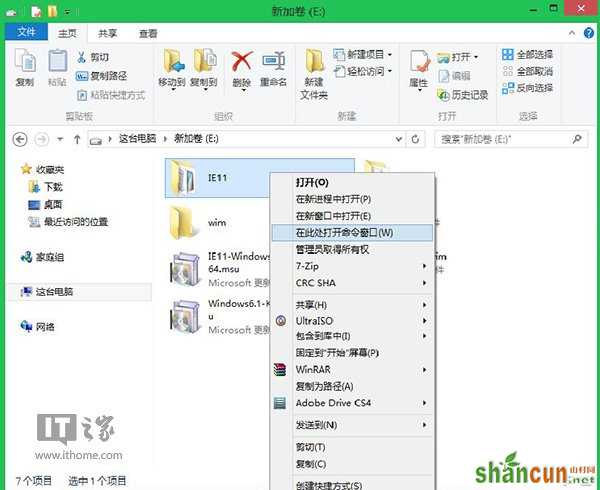The height and width of the screenshot is (490, 600).
Task: Click the Forward navigation arrow
Action: coord(41,139)
